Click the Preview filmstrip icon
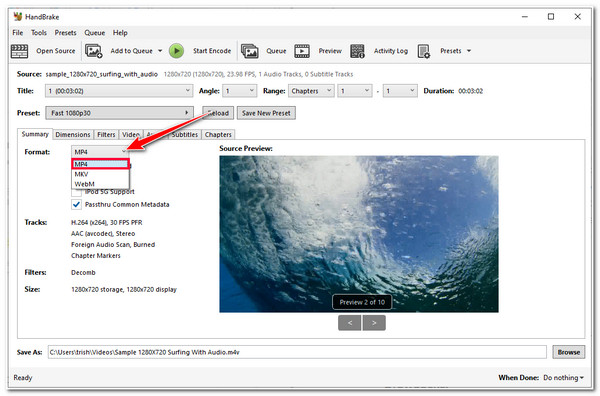The image size is (600, 396). tap(302, 51)
